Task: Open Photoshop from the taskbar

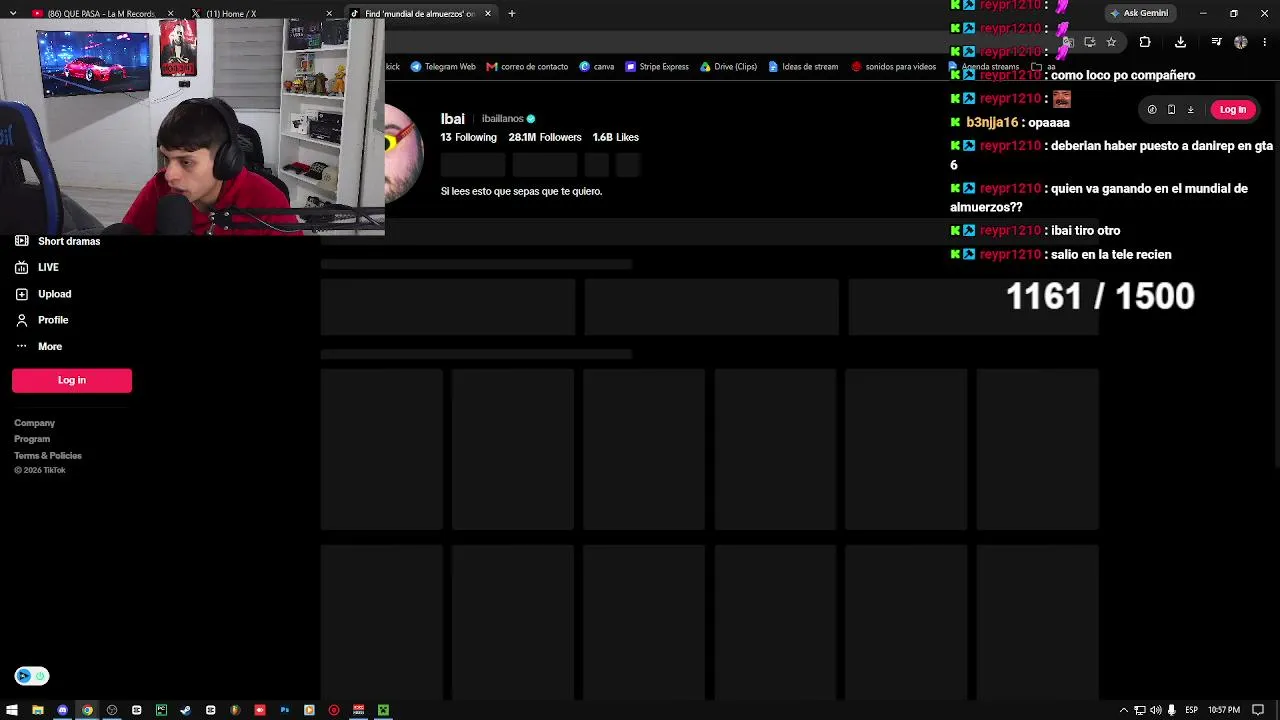Action: (x=285, y=710)
